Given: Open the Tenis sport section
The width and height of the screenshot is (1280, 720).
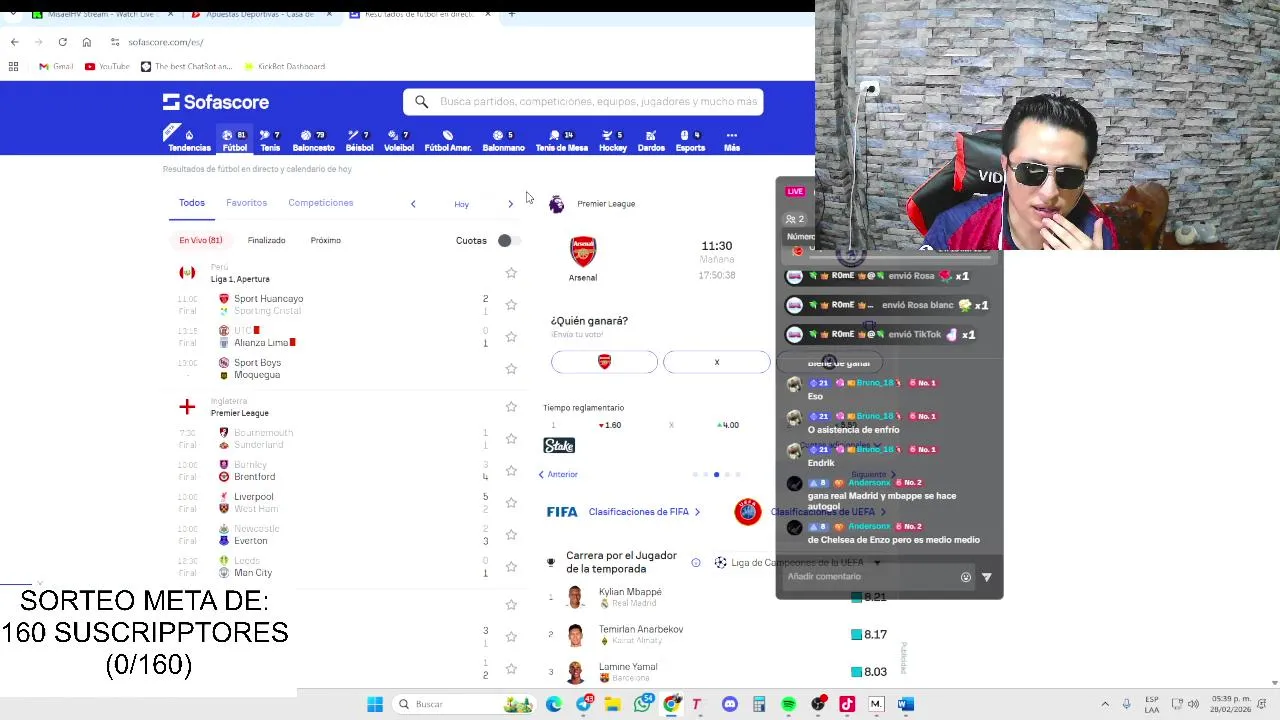Looking at the screenshot, I should pyautogui.click(x=270, y=140).
